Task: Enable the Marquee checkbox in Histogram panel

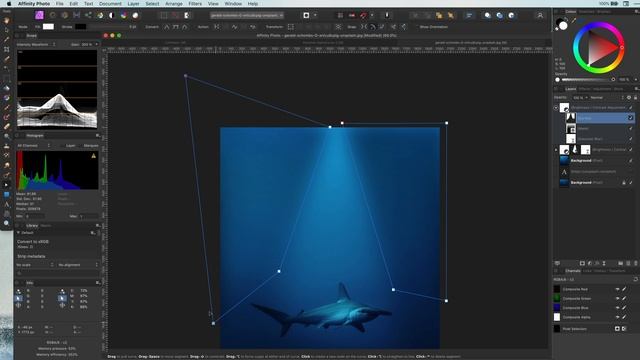Action: click(x=81, y=146)
